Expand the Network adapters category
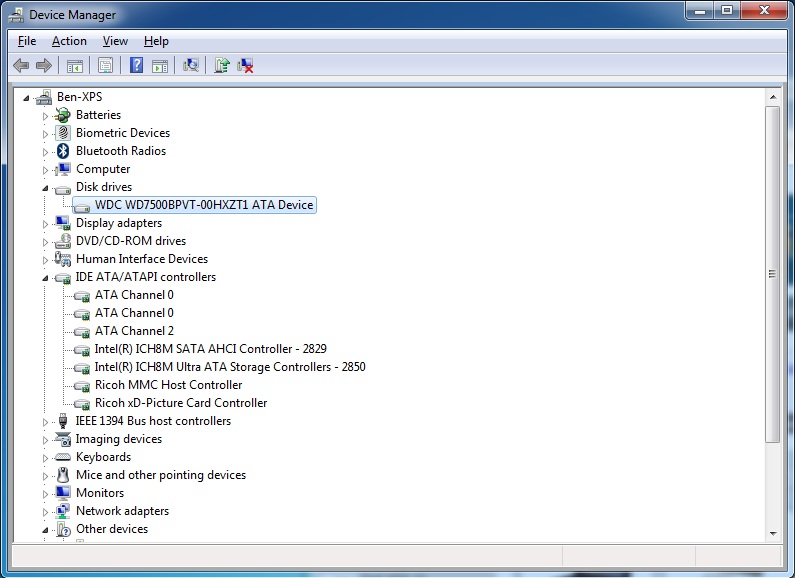 click(x=45, y=512)
